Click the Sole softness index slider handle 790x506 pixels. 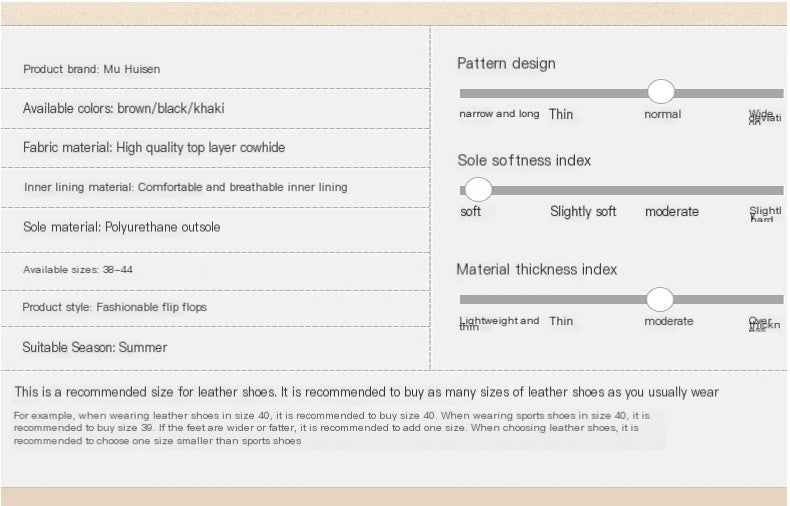(479, 189)
